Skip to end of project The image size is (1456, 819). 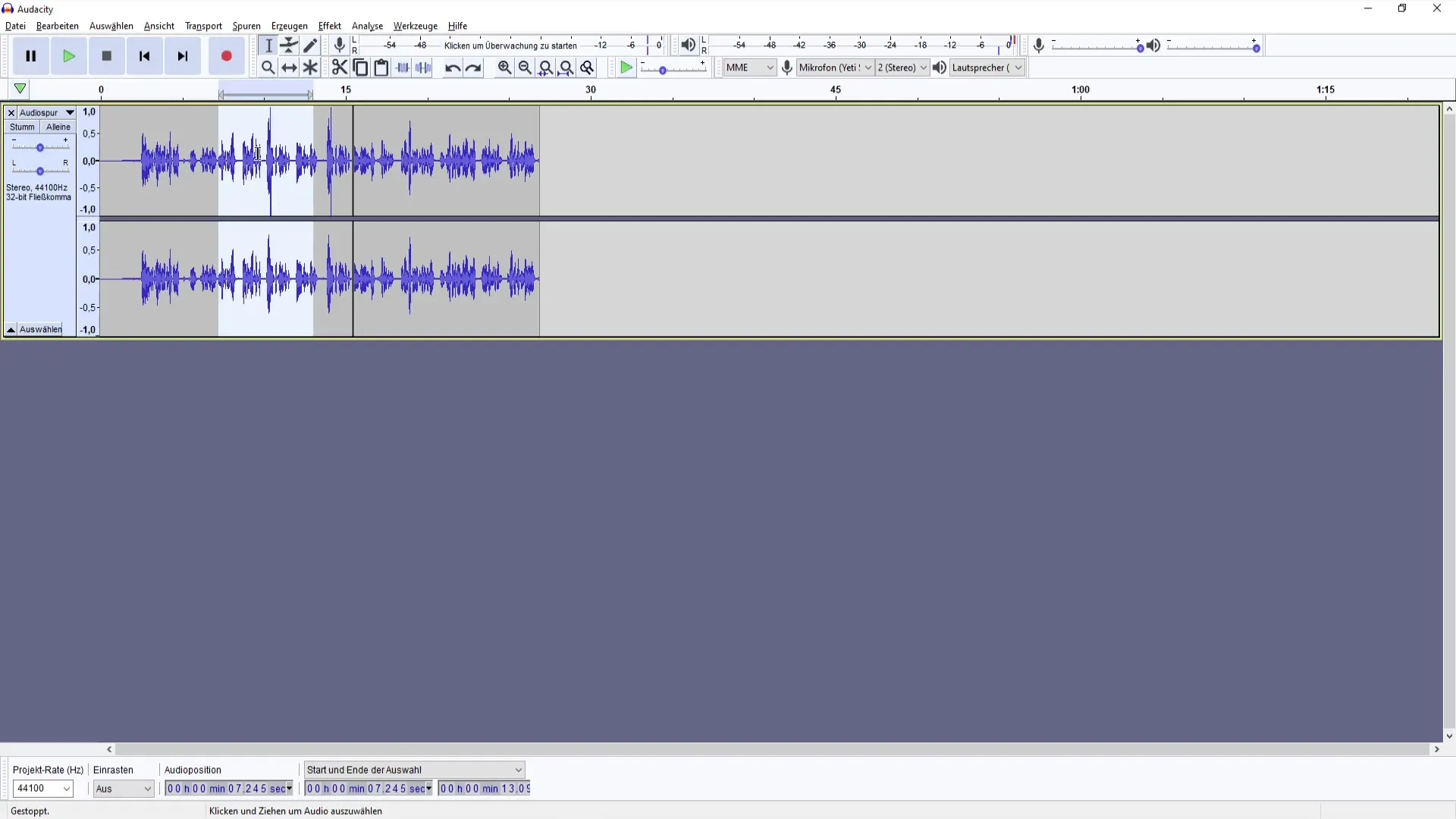coord(183,56)
